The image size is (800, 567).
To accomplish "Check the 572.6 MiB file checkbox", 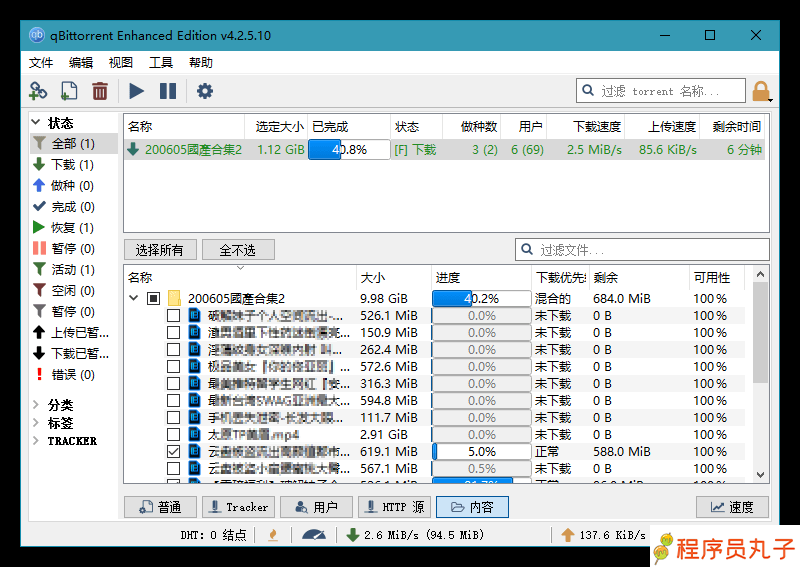I will pos(173,366).
